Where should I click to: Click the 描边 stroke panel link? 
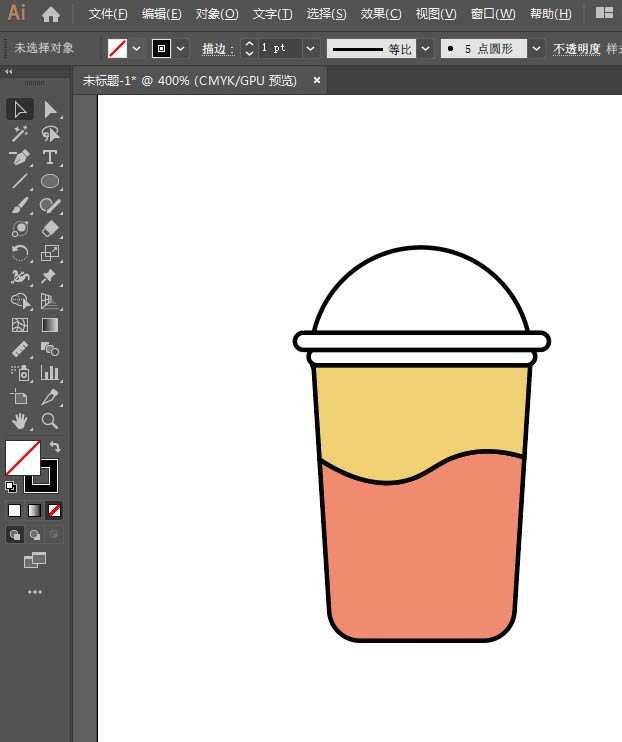click(x=217, y=48)
